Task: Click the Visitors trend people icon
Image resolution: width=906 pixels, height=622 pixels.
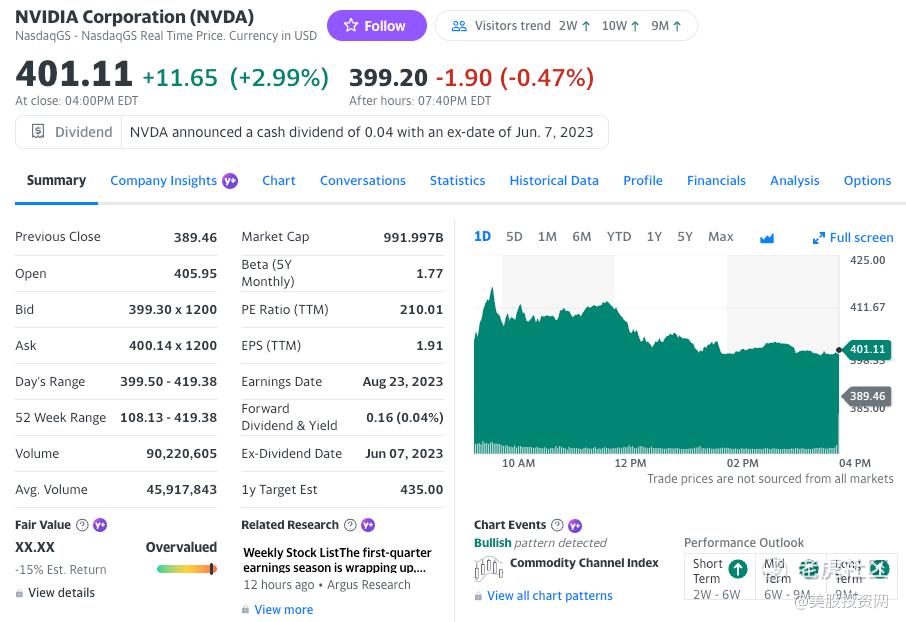Action: [x=459, y=26]
